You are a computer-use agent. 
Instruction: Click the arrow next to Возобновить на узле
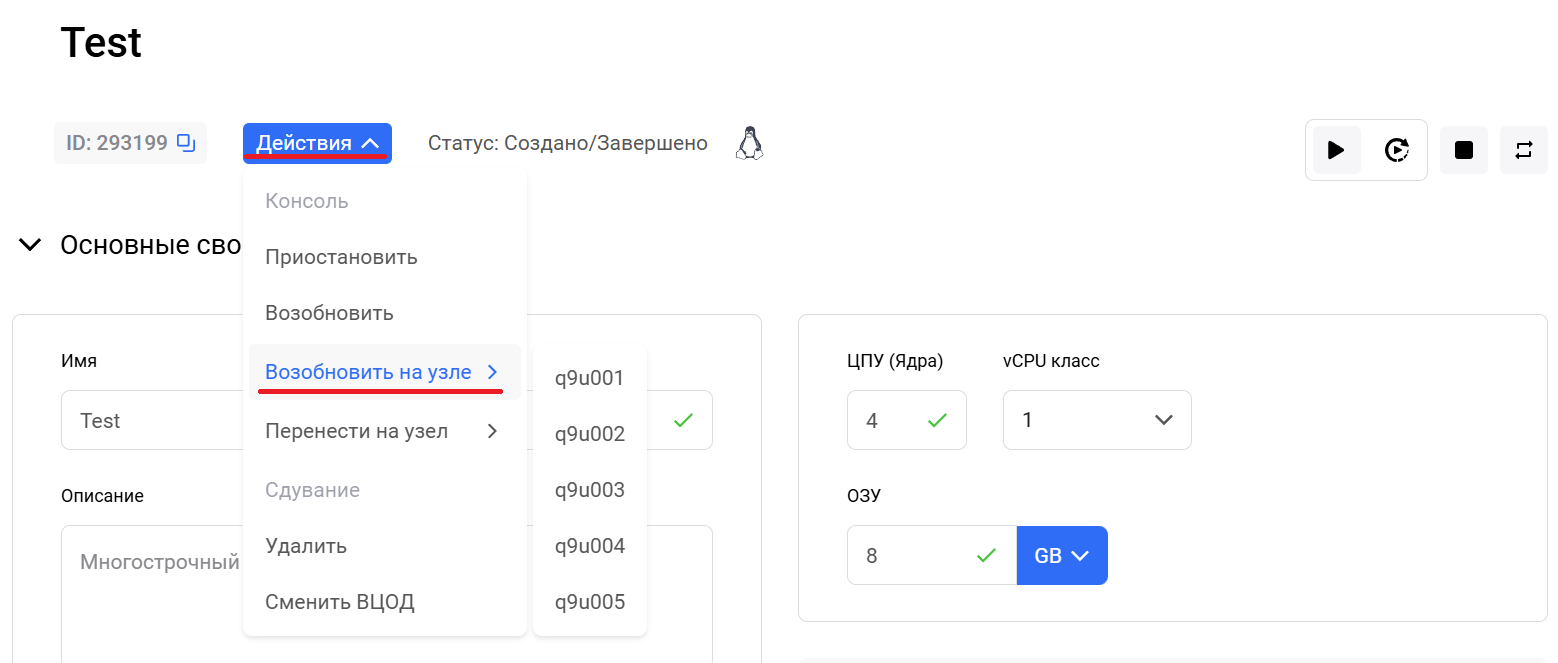pos(492,372)
